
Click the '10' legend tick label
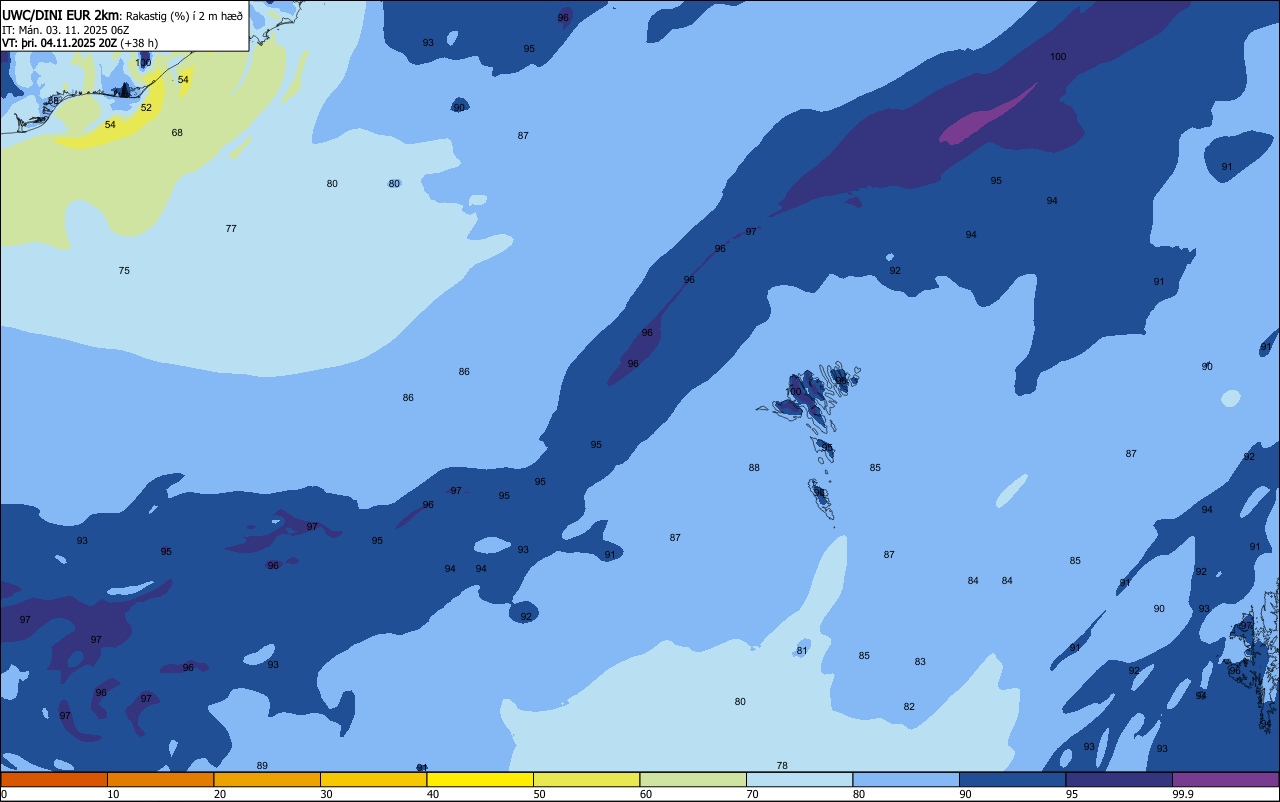[113, 794]
